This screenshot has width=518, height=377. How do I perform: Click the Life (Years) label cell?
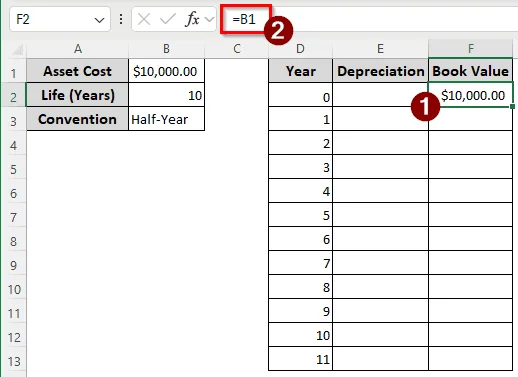pos(78,95)
